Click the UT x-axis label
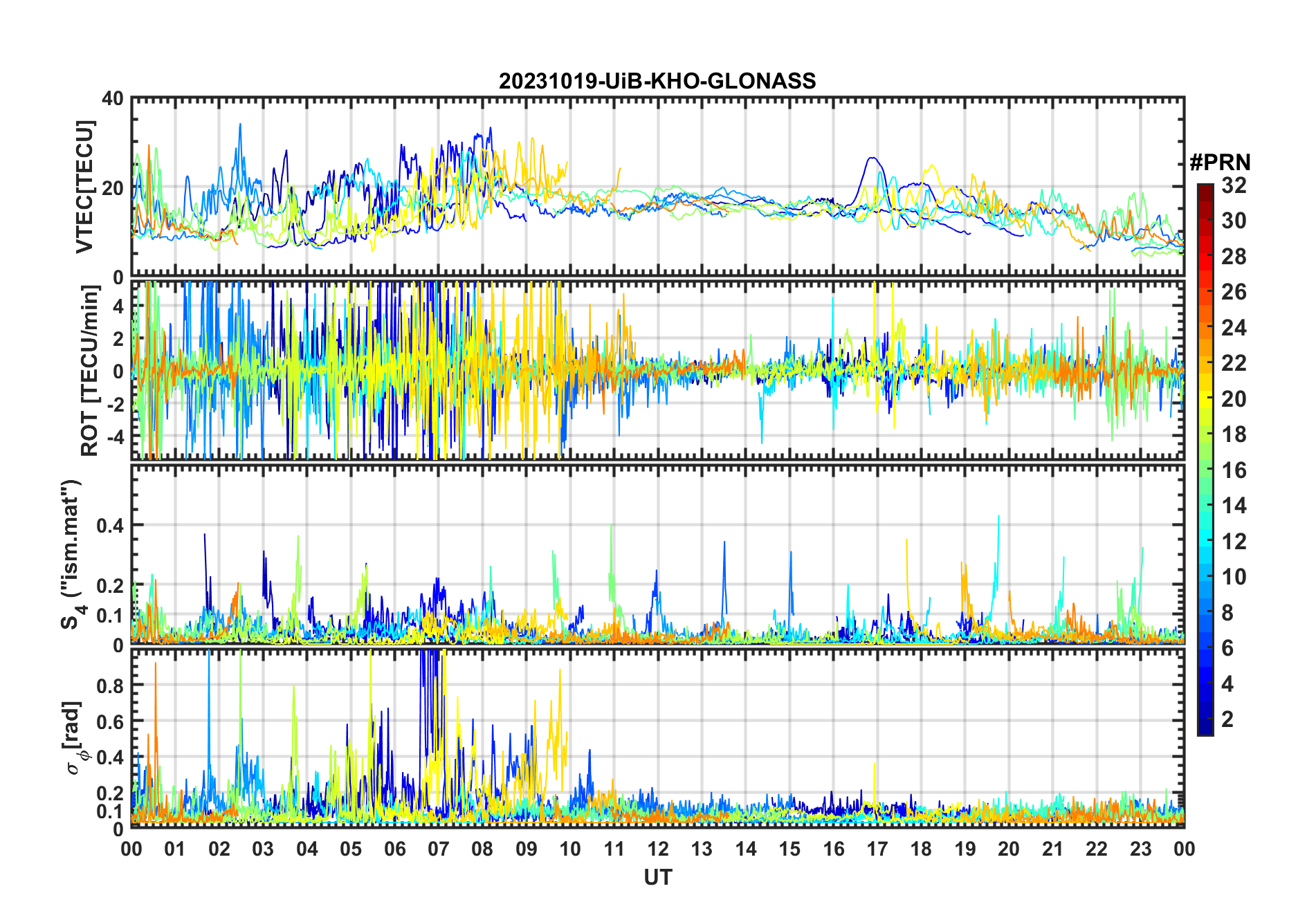Image resolution: width=1316 pixels, height=920 pixels. [657, 877]
